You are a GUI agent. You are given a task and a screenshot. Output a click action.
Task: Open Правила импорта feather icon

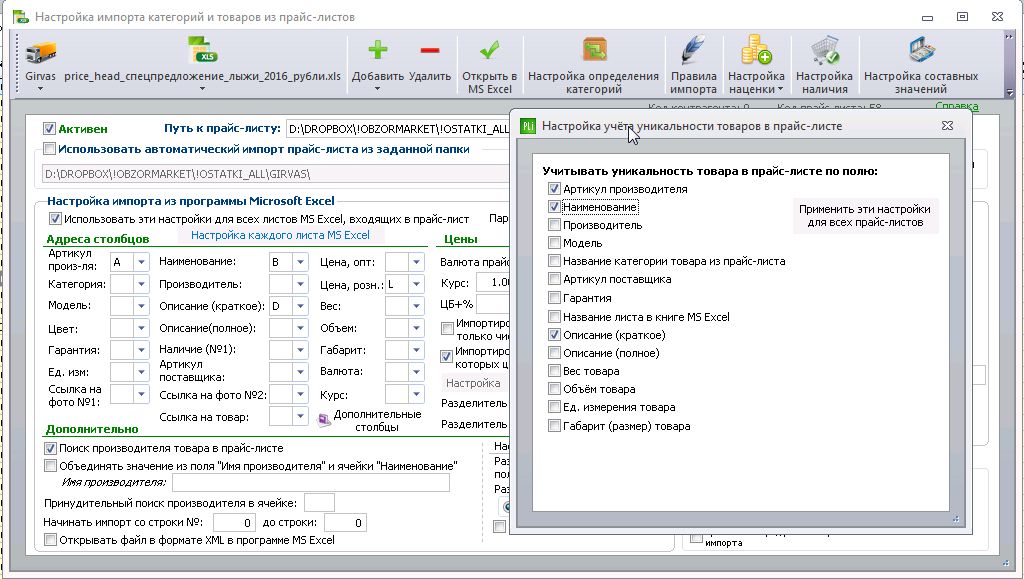(693, 50)
